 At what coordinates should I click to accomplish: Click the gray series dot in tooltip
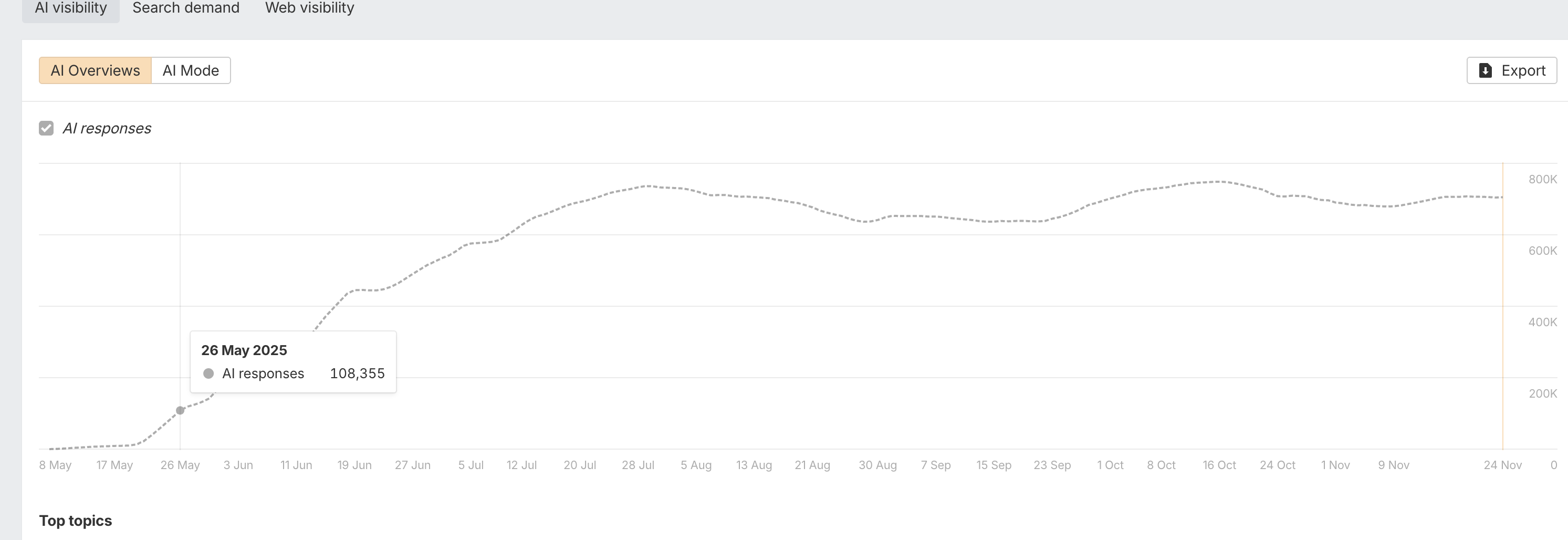click(208, 374)
